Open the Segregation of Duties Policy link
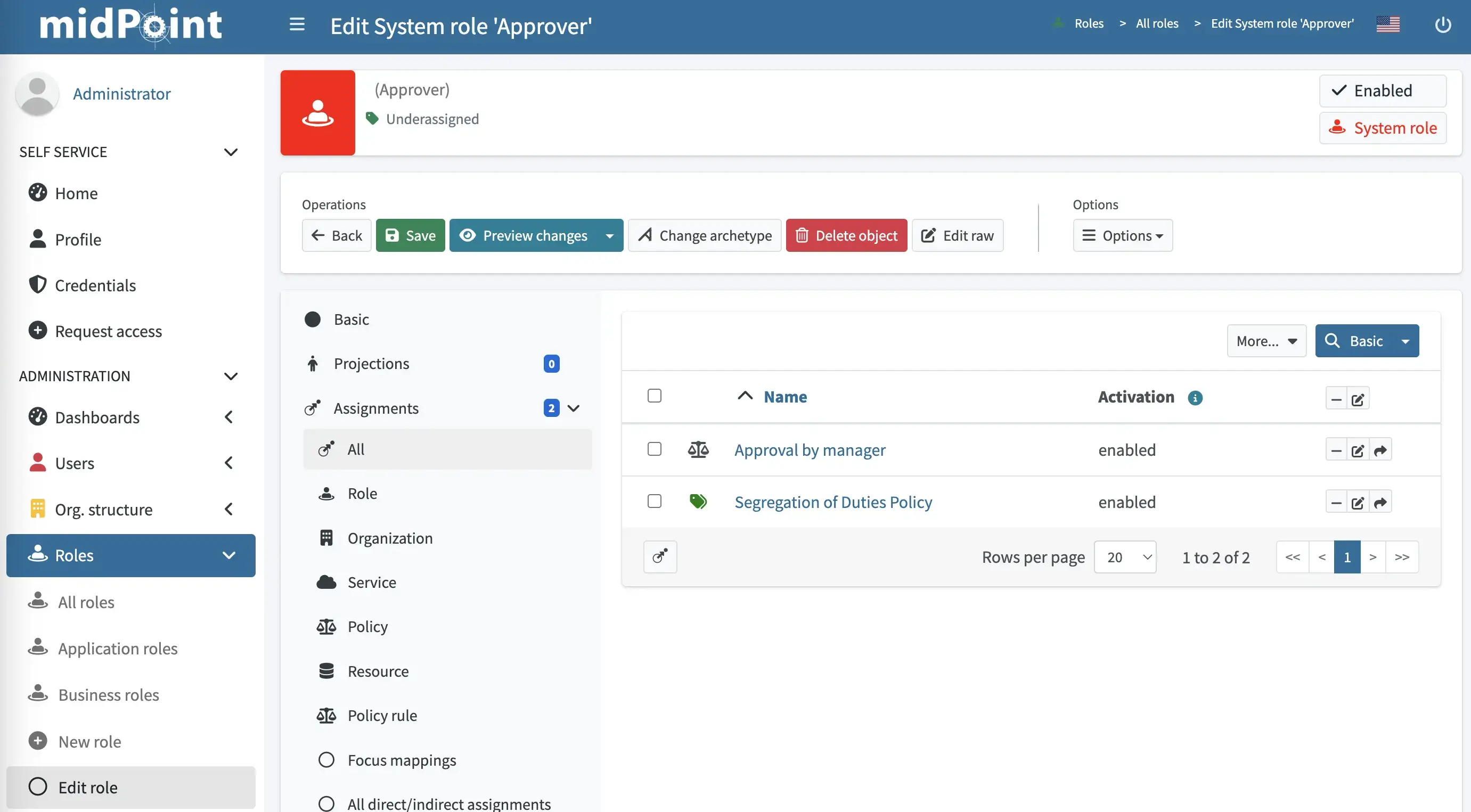This screenshot has height=812, width=1471. pyautogui.click(x=832, y=502)
